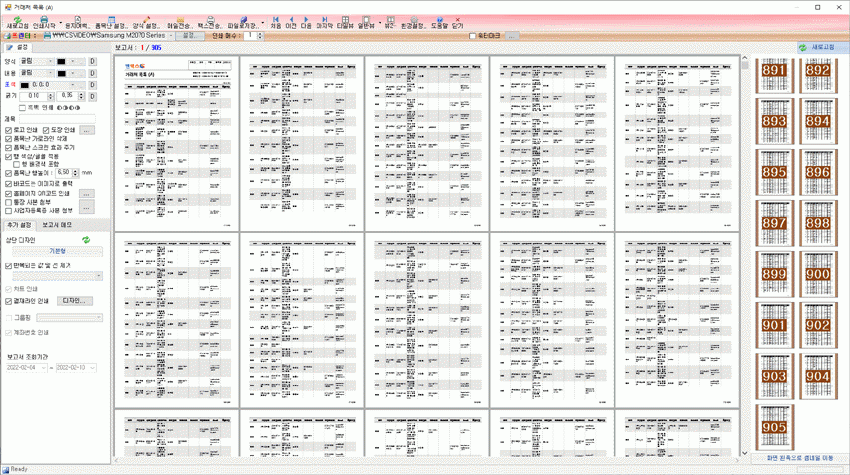Open 양식 설정 form settings
Screen dimensions: 850x475
(x=146, y=23)
